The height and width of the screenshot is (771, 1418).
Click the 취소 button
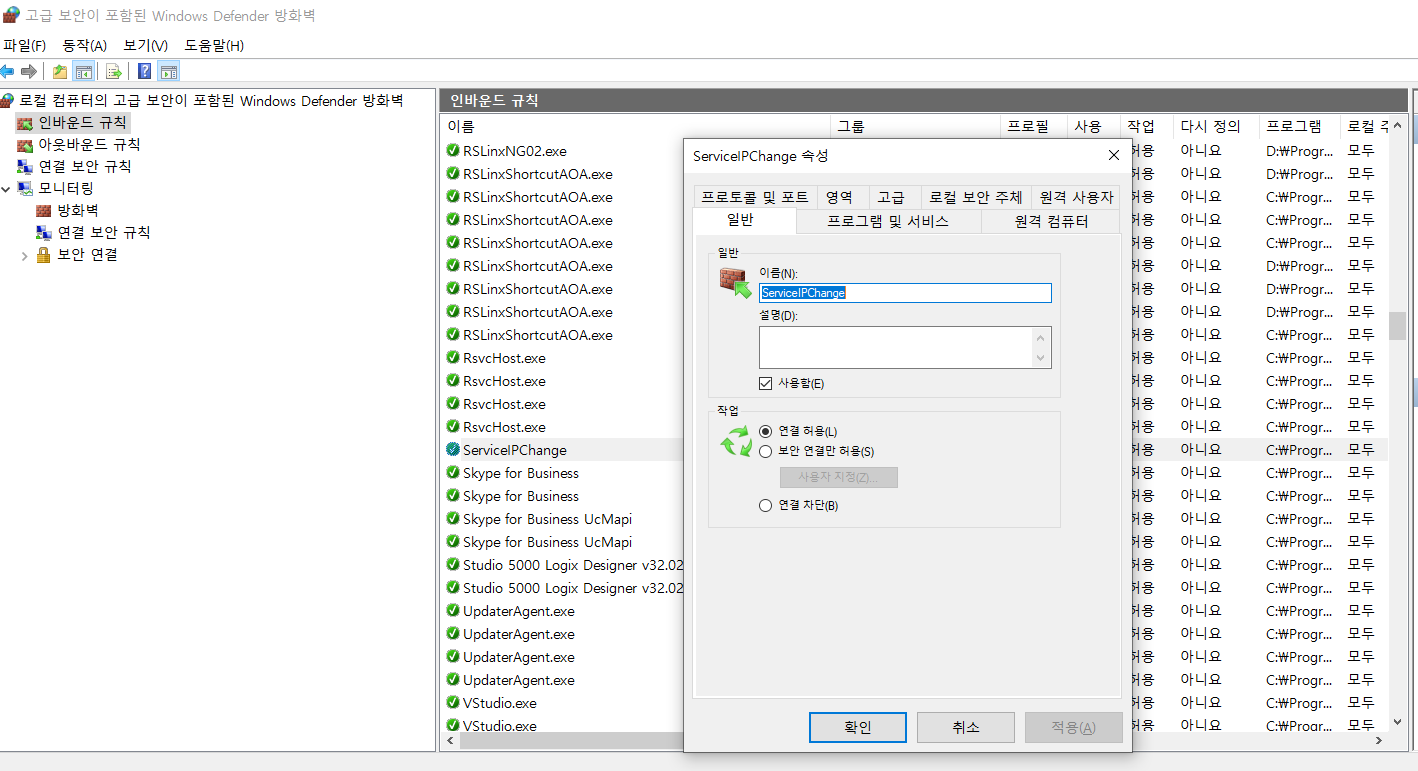coord(965,727)
